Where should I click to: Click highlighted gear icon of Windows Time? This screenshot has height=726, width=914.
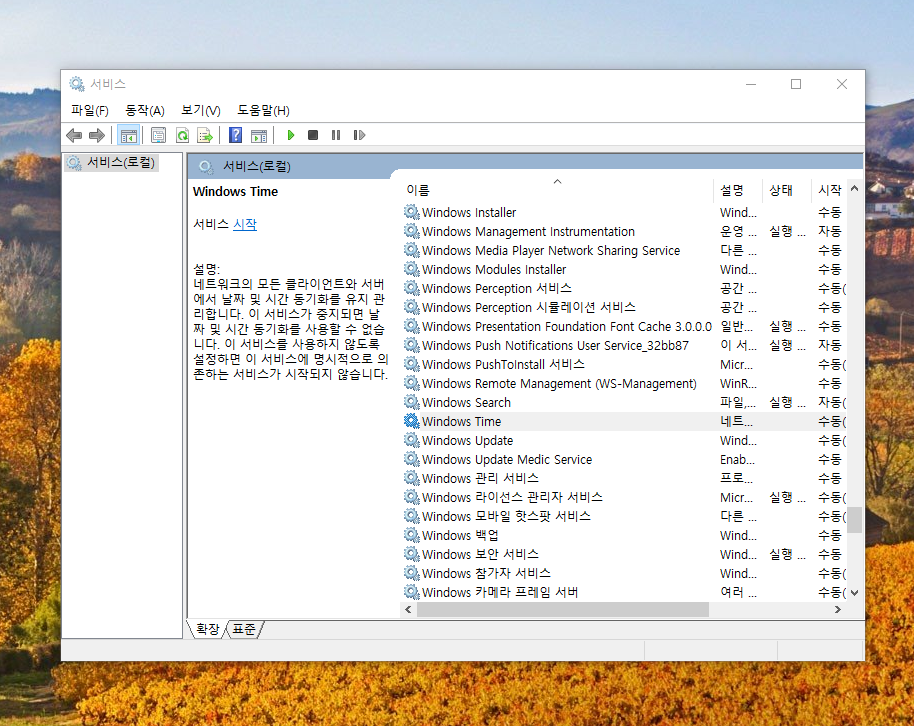click(x=412, y=421)
